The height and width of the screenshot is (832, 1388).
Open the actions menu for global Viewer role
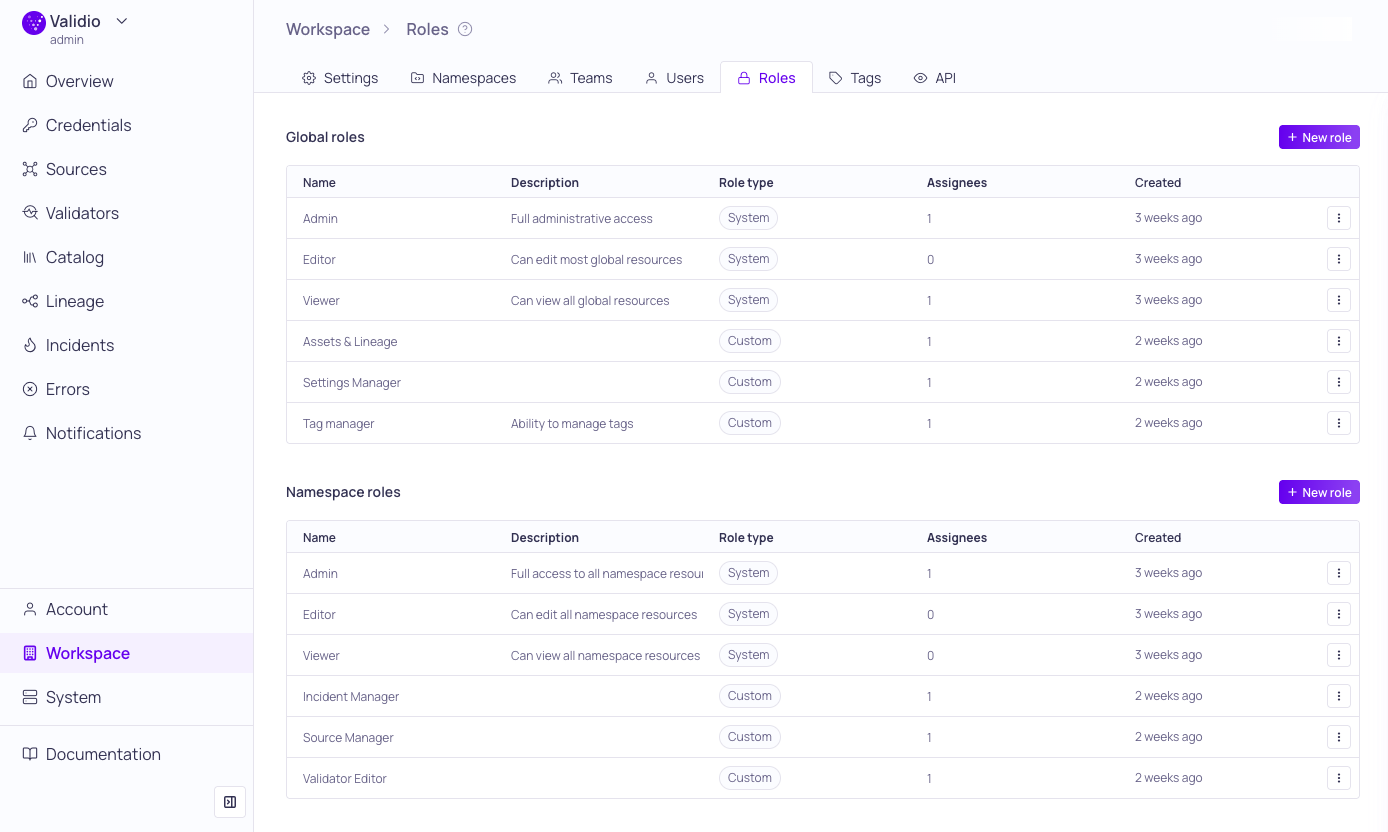1339,300
